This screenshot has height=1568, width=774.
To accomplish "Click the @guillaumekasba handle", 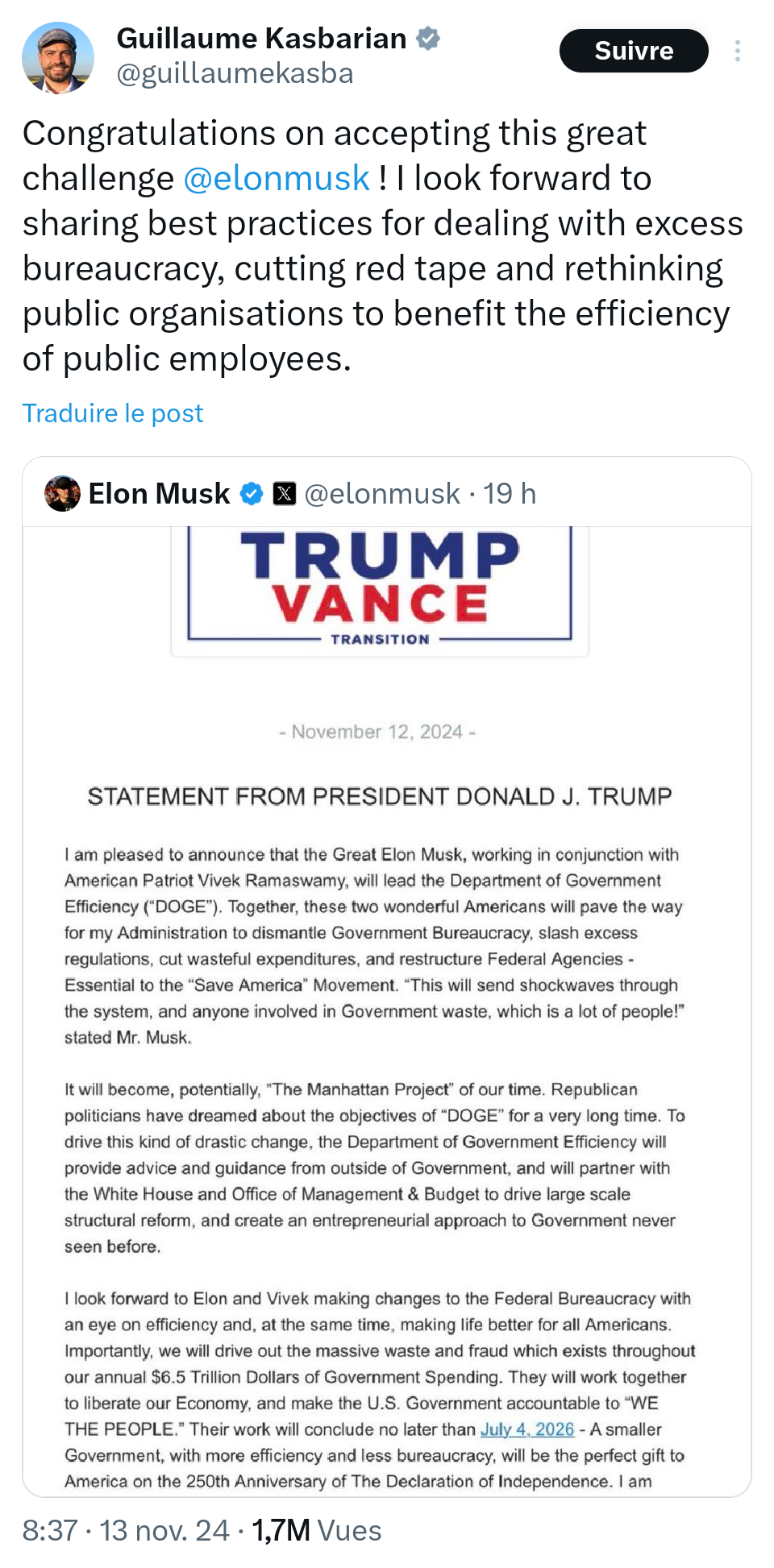I will pyautogui.click(x=235, y=73).
